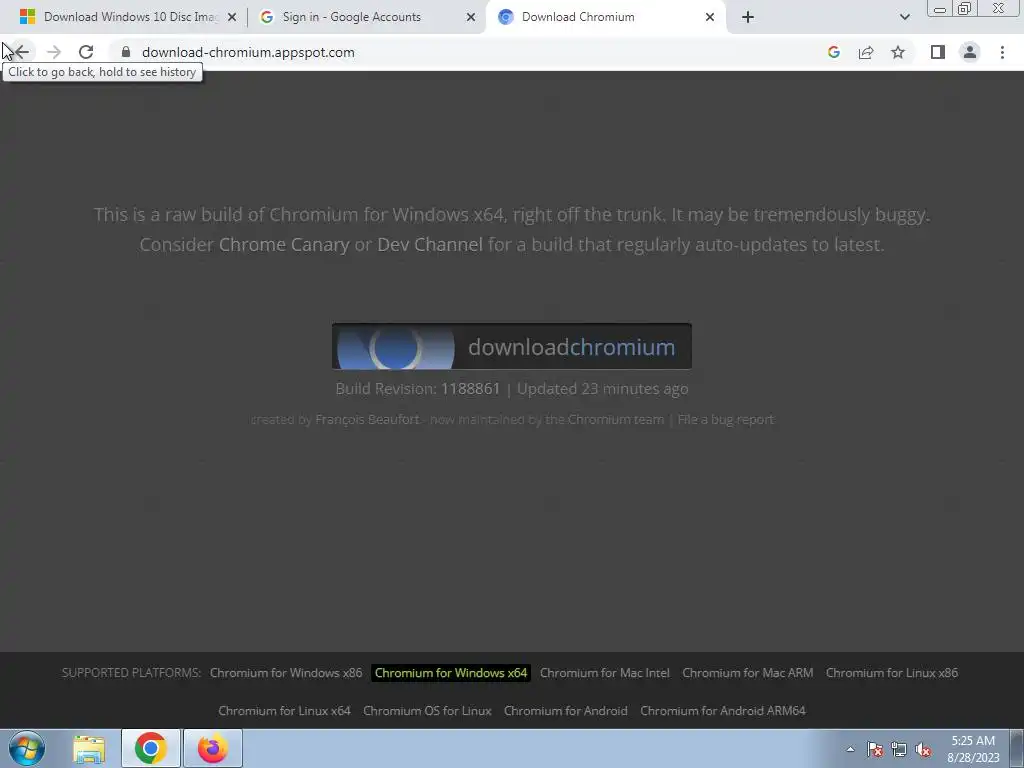
Task: Expand the tab search chevron
Action: pos(904,17)
